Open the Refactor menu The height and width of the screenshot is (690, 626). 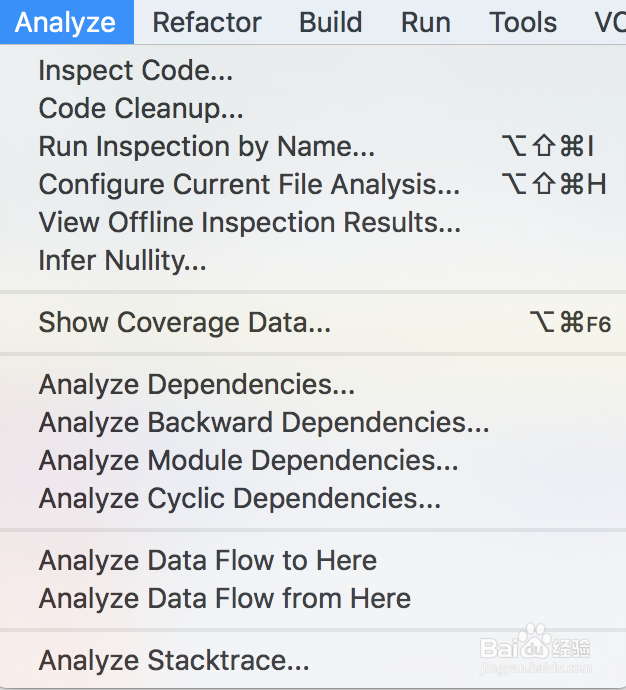tap(207, 22)
